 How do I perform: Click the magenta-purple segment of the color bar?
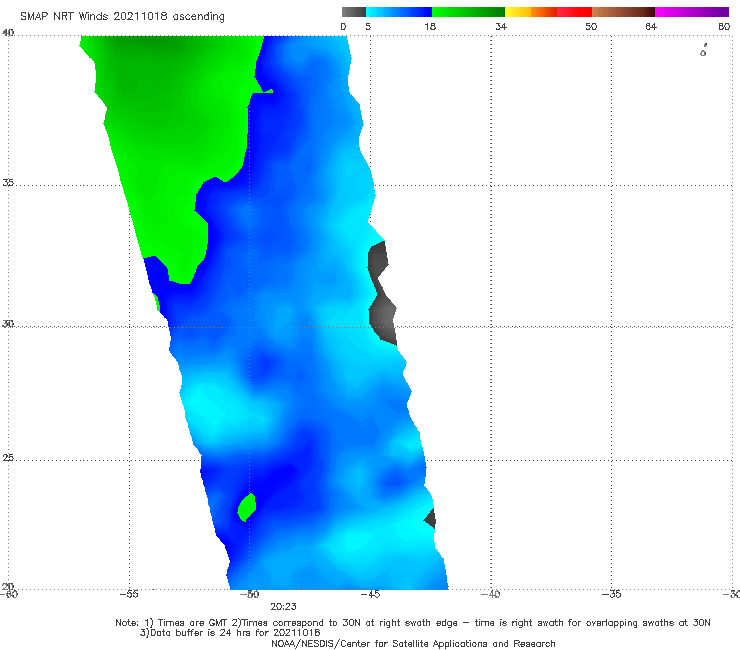[691, 12]
